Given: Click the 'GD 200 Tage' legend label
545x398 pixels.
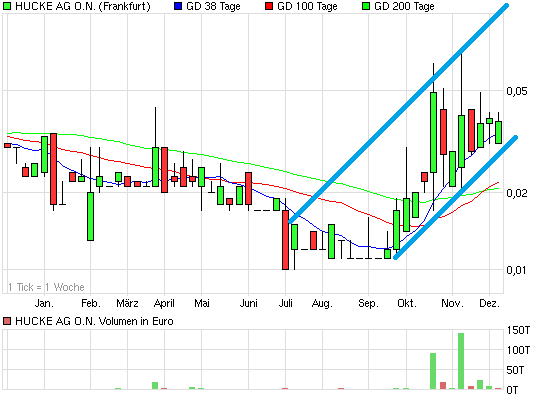Looking at the screenshot, I should coord(404,6).
